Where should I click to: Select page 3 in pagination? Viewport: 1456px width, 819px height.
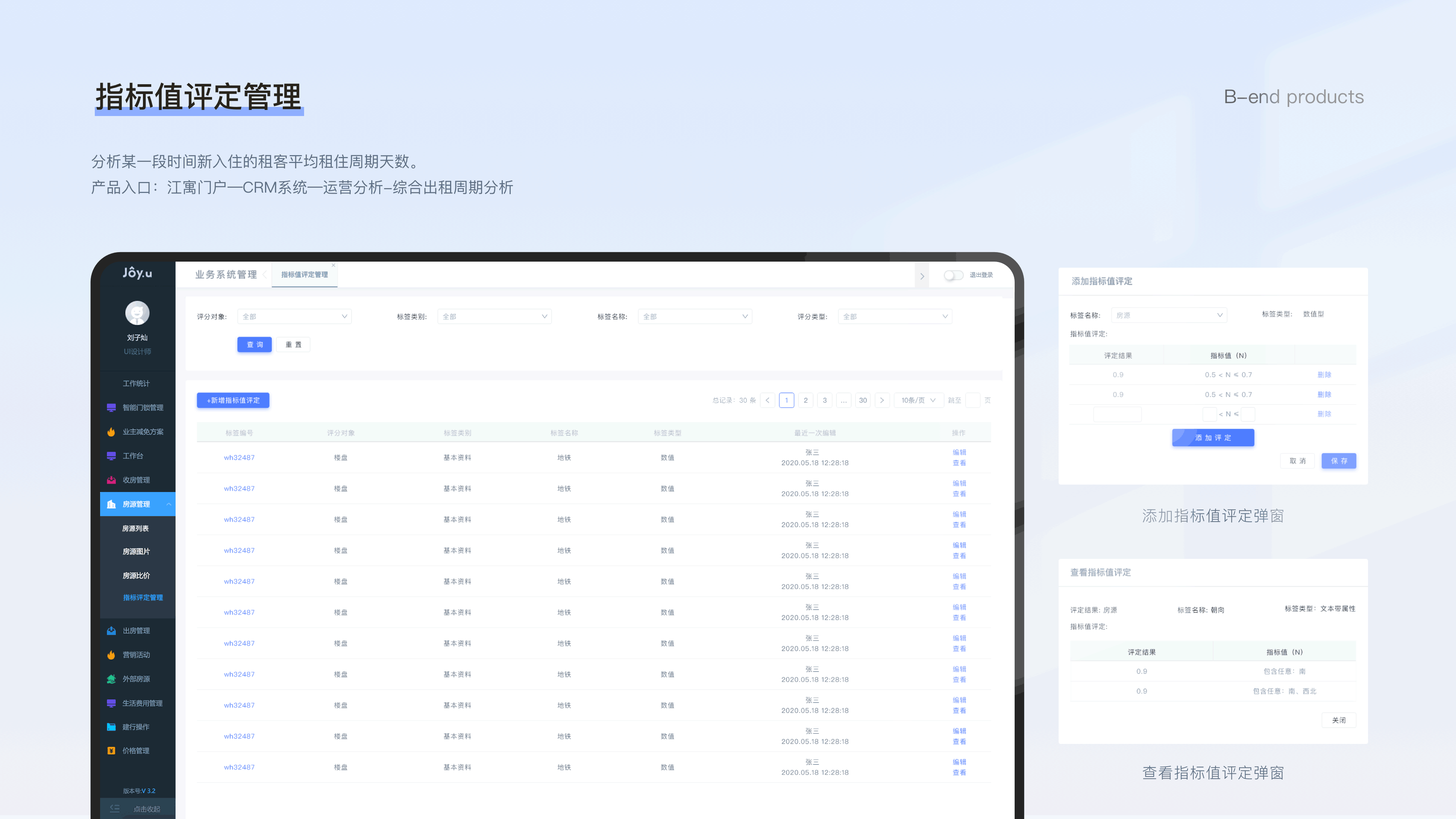(825, 400)
